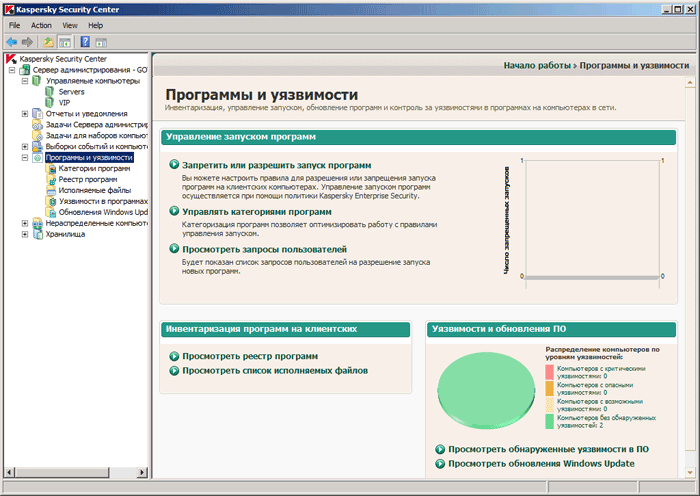This screenshot has height=496, width=700.
Task: Click the Forward arrow toolbar icon
Action: [27, 42]
